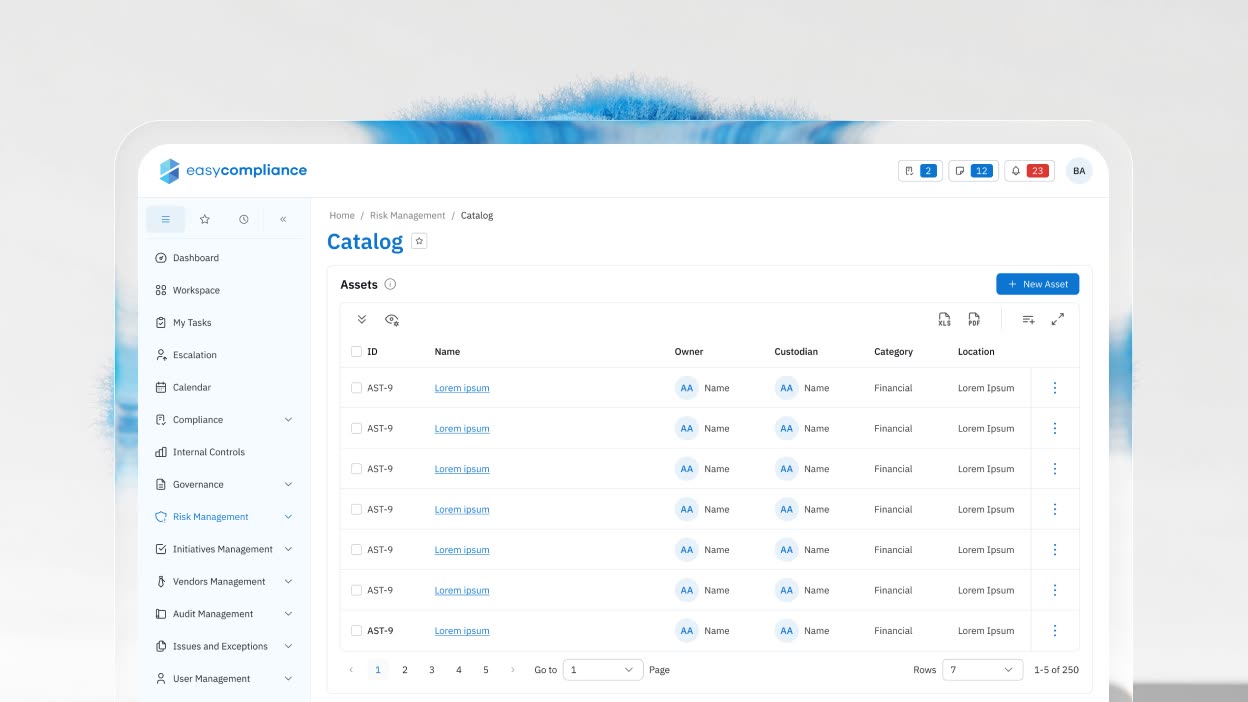Image resolution: width=1248 pixels, height=702 pixels.
Task: Click the easycompliance logo
Action: tap(233, 171)
